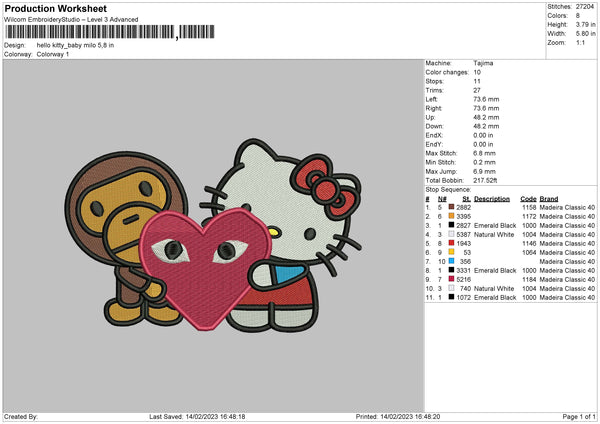Click the Brand column header

point(549,198)
